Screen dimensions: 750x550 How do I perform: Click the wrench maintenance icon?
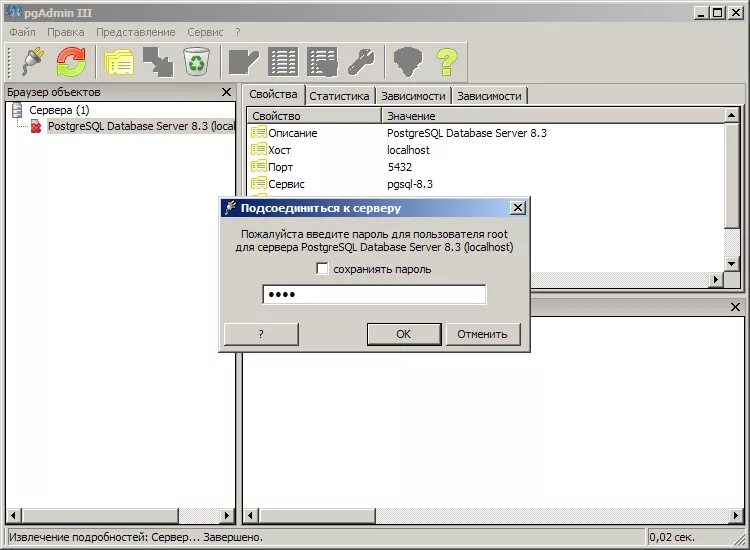[361, 62]
